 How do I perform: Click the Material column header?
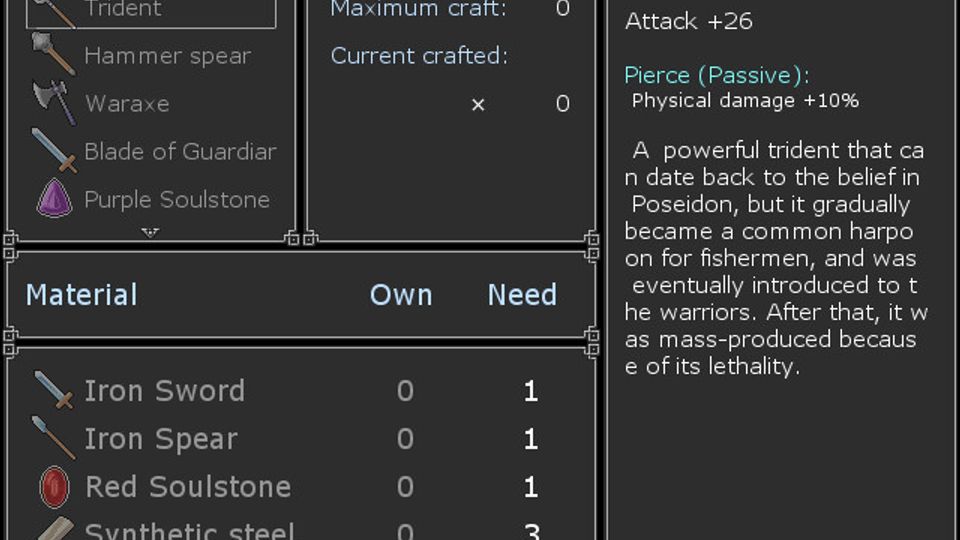tap(81, 295)
